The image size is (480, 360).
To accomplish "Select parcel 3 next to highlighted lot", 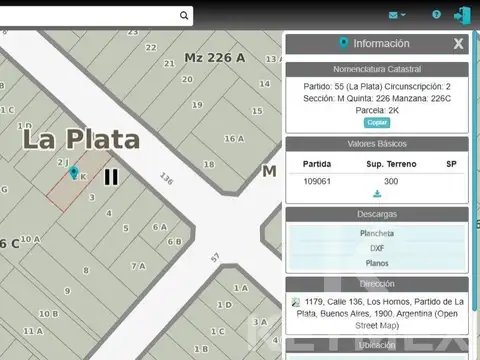I will (x=92, y=197).
